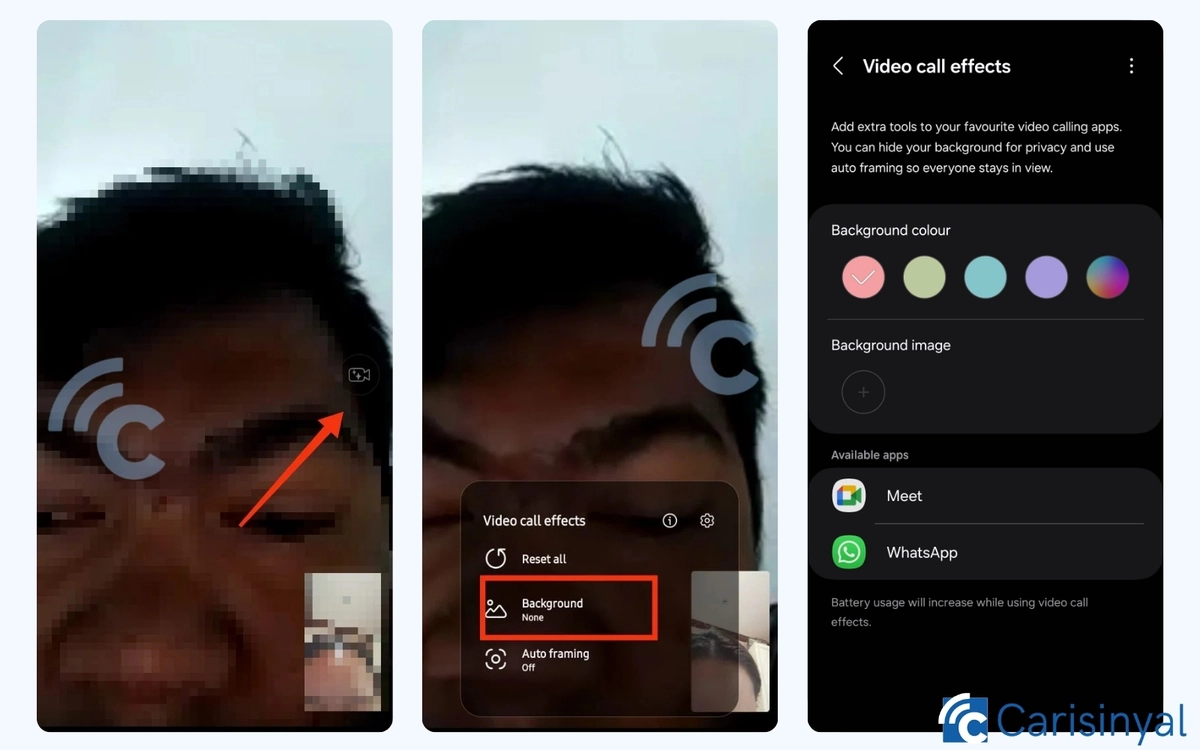This screenshot has width=1200, height=750.
Task: Open the rainbow custom colour picker
Action: pyautogui.click(x=1107, y=277)
